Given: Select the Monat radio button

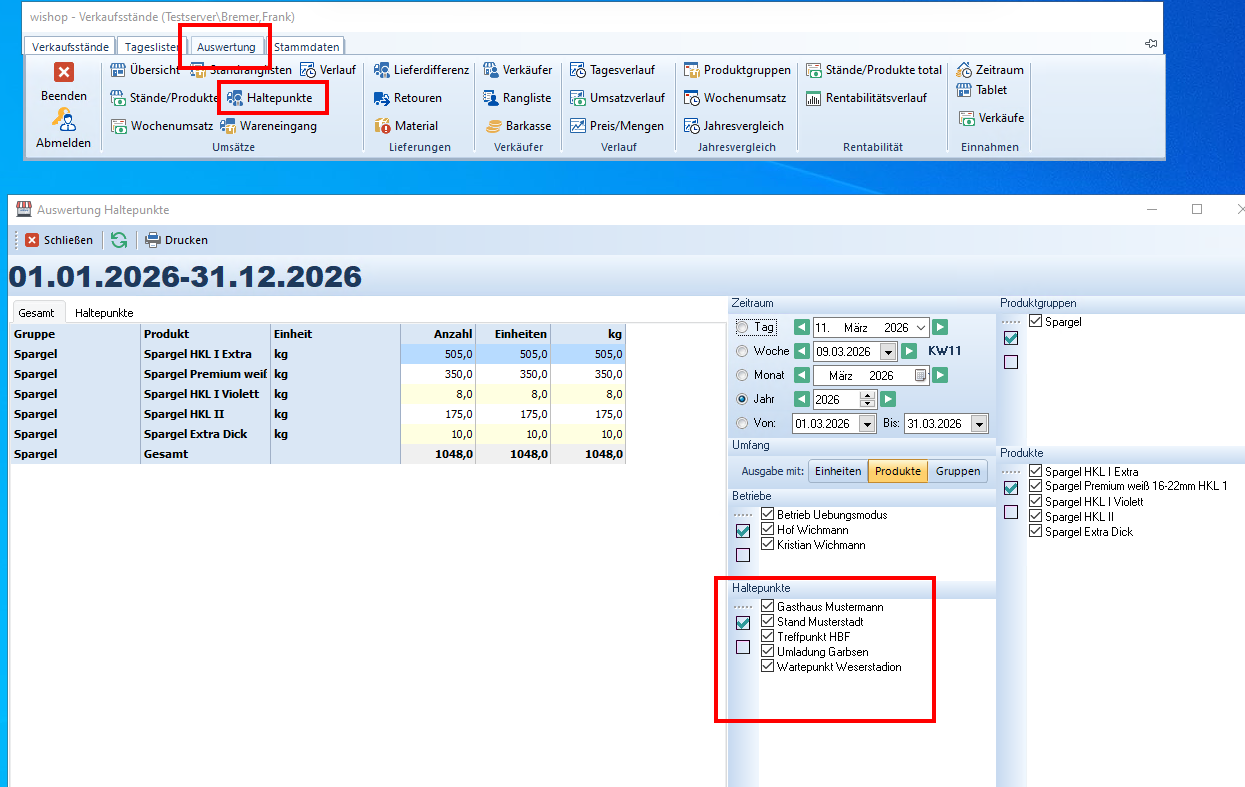Looking at the screenshot, I should click(742, 375).
